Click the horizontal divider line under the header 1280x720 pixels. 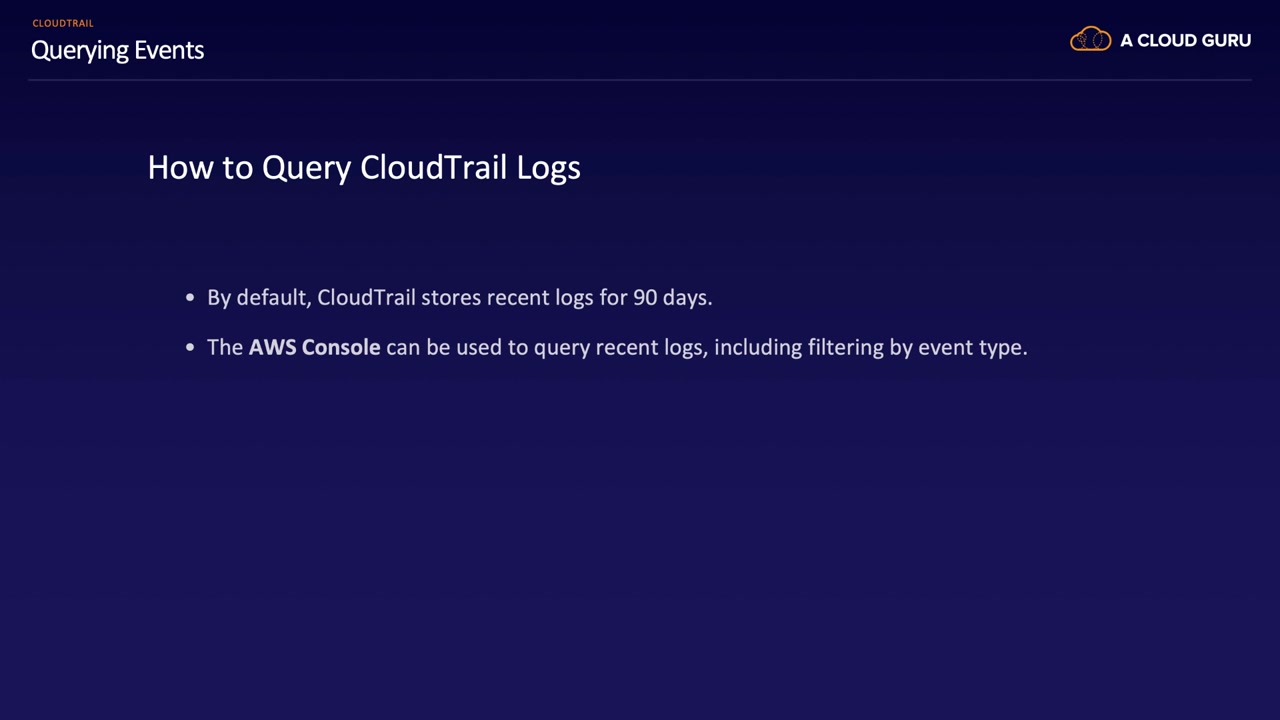point(640,80)
